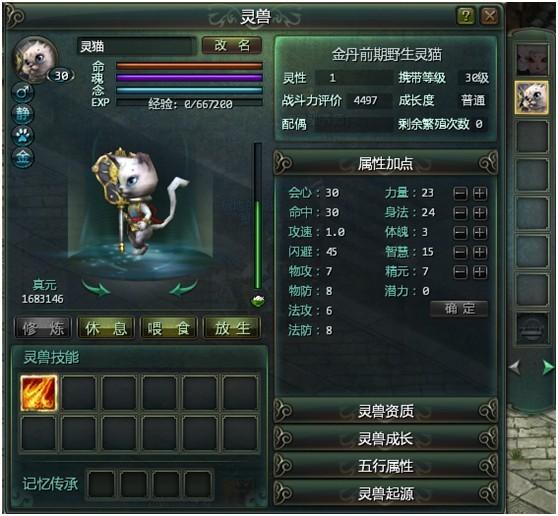Click the green vertical satiety bar
This screenshot has width=558, height=516.
tap(258, 216)
